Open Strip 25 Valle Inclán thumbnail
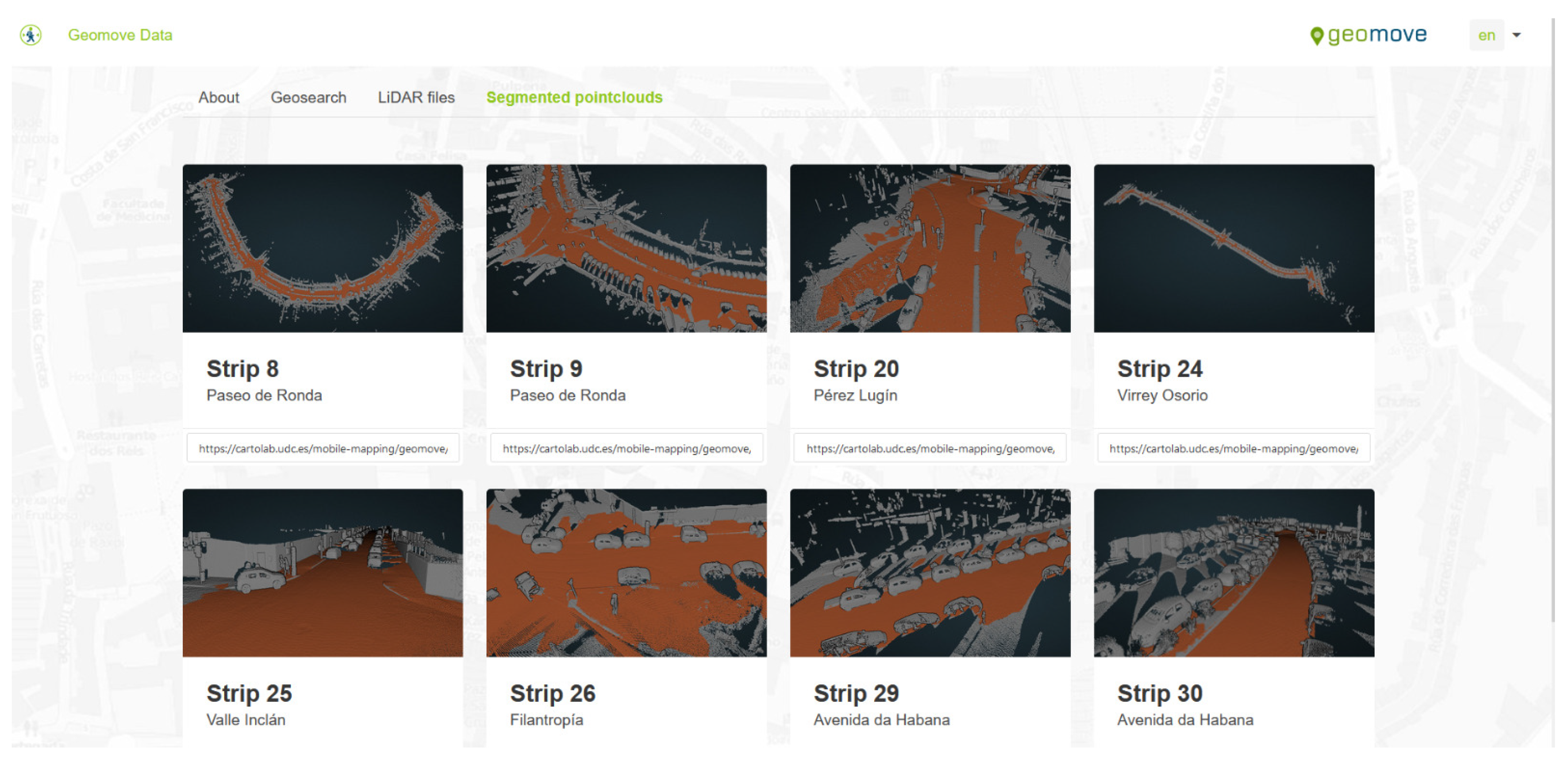The height and width of the screenshot is (761, 1568). [x=323, y=573]
